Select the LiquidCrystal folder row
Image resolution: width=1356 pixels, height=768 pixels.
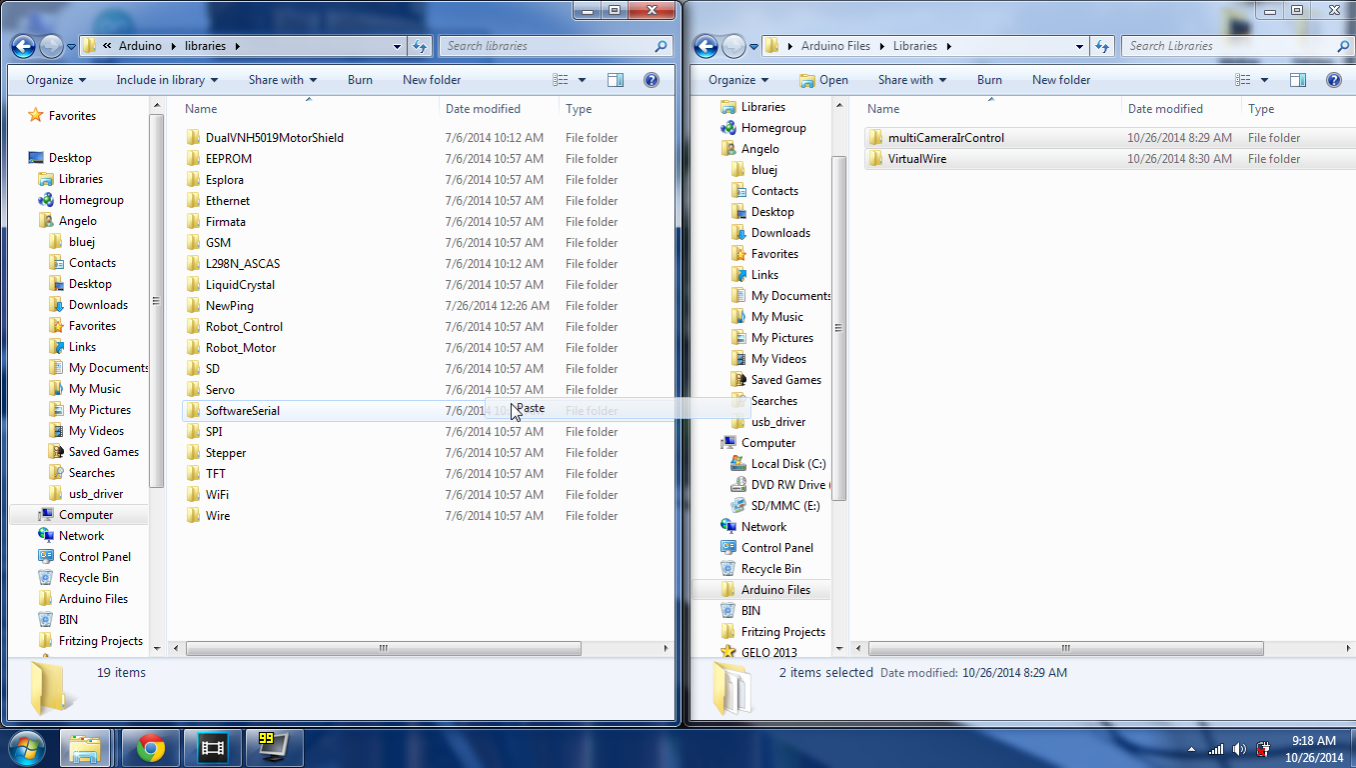pos(426,285)
